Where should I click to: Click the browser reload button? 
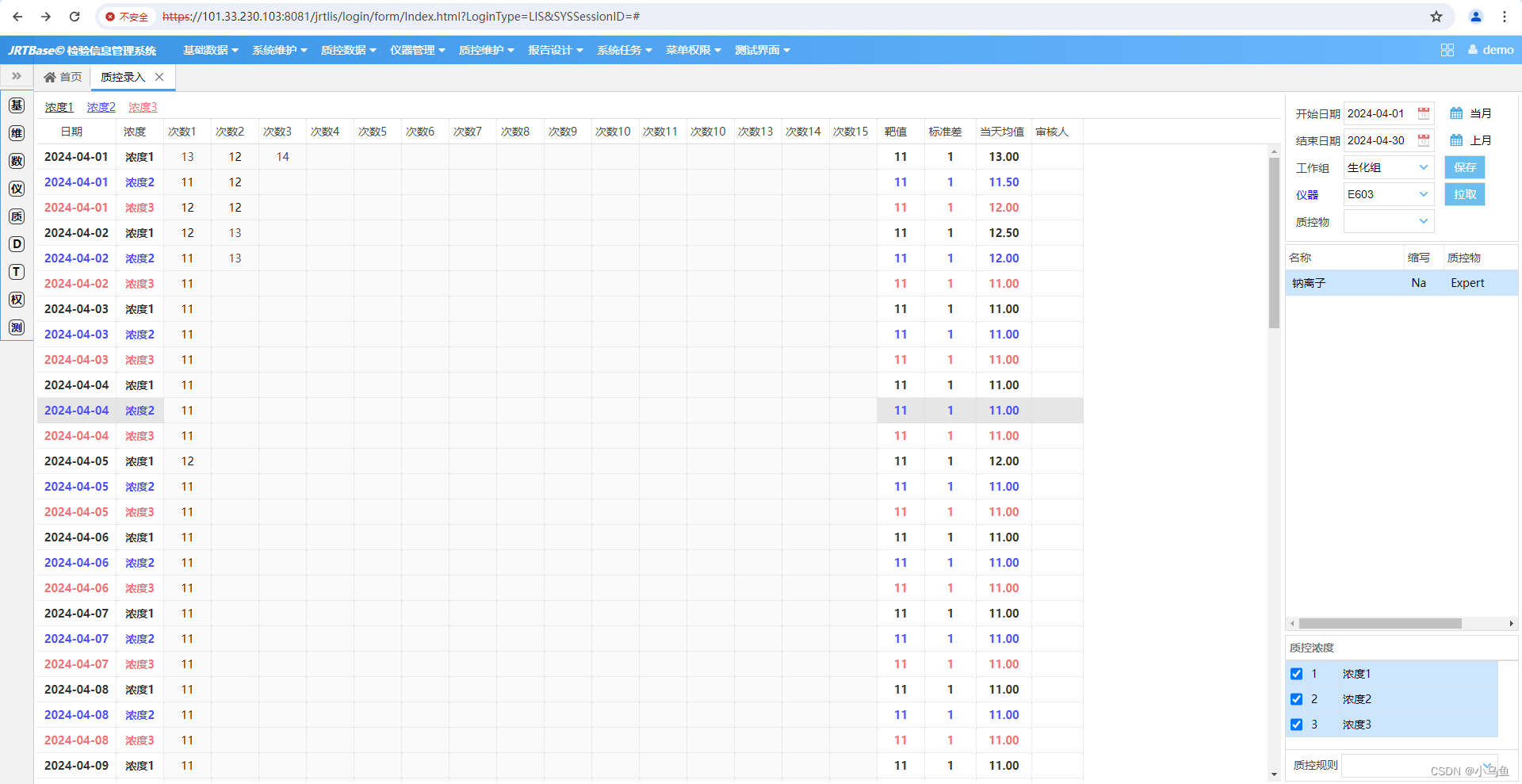(75, 17)
